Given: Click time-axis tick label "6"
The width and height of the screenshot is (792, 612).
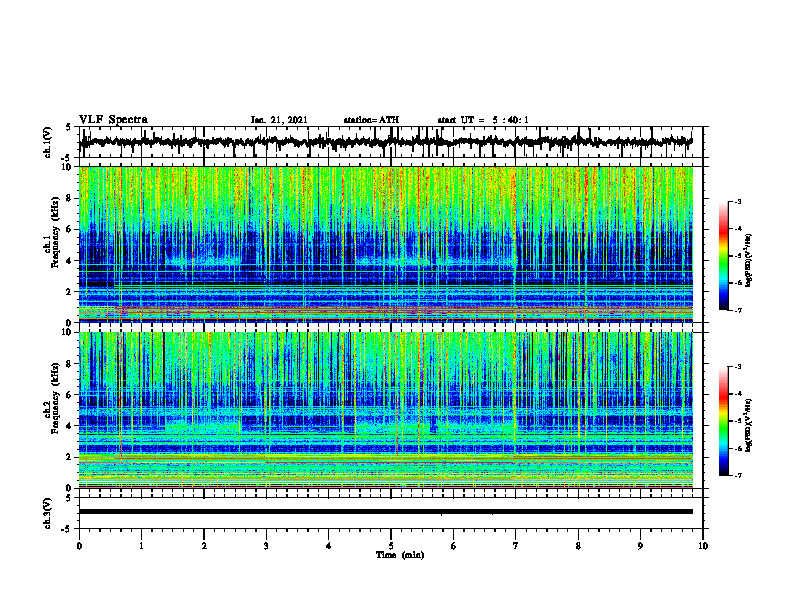Looking at the screenshot, I should coord(454,546).
